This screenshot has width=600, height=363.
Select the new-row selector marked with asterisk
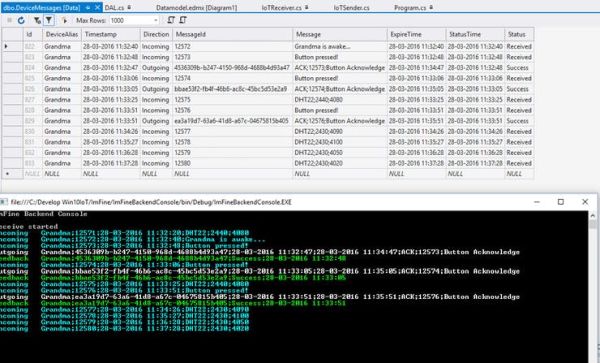coord(12,174)
